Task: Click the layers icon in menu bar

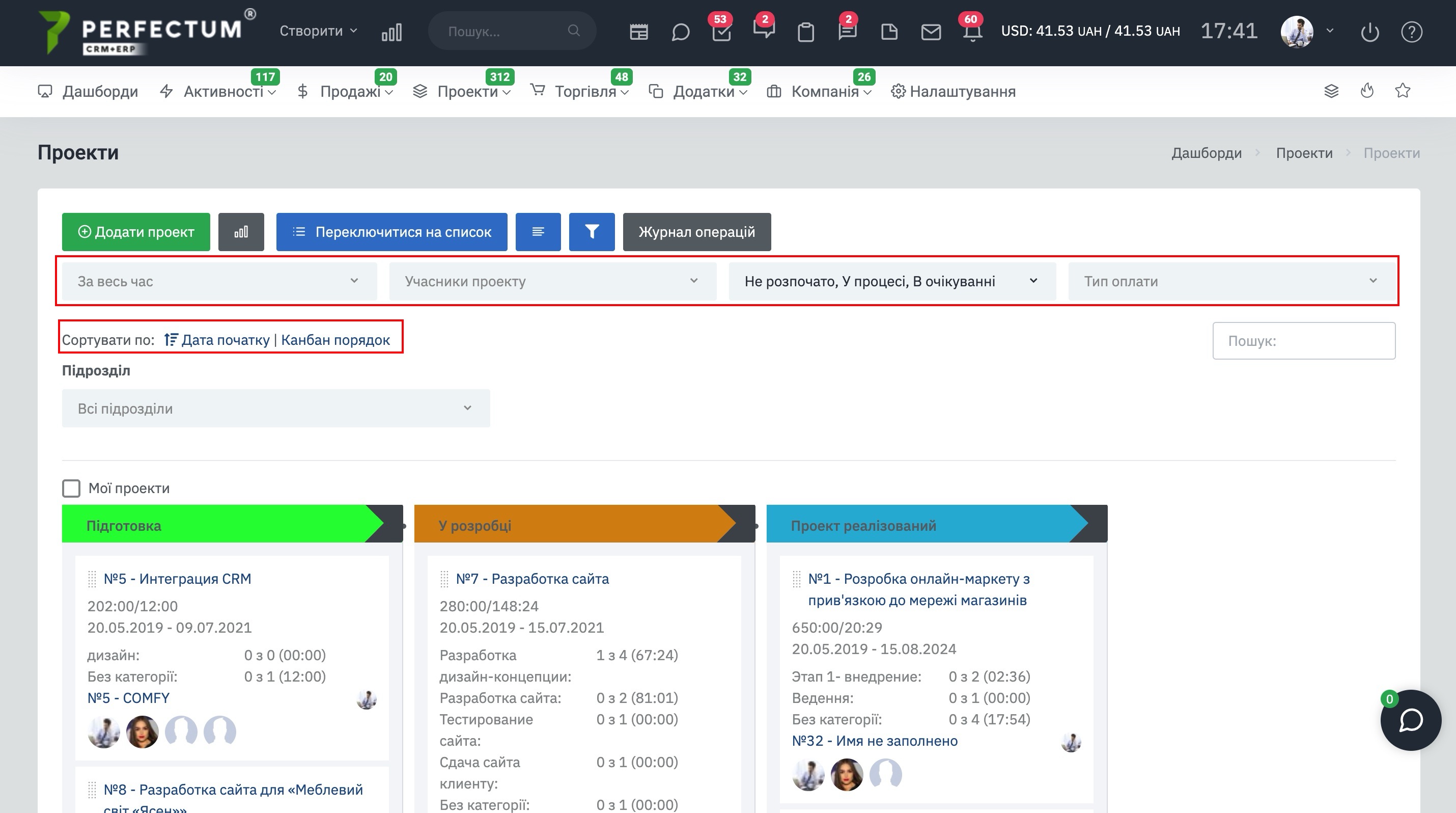Action: pos(1331,91)
